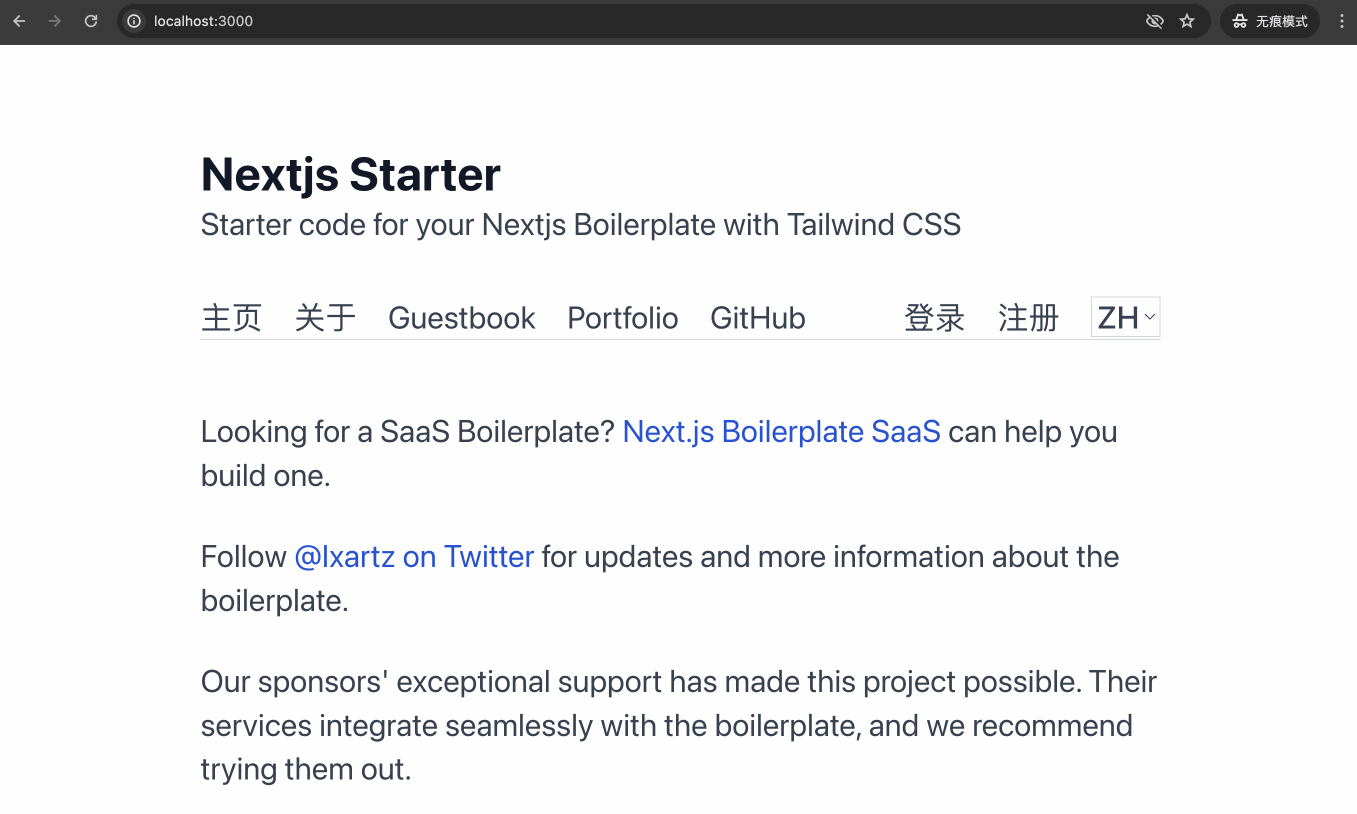1357x814 pixels.
Task: Go to the Guestbook page
Action: pos(462,318)
